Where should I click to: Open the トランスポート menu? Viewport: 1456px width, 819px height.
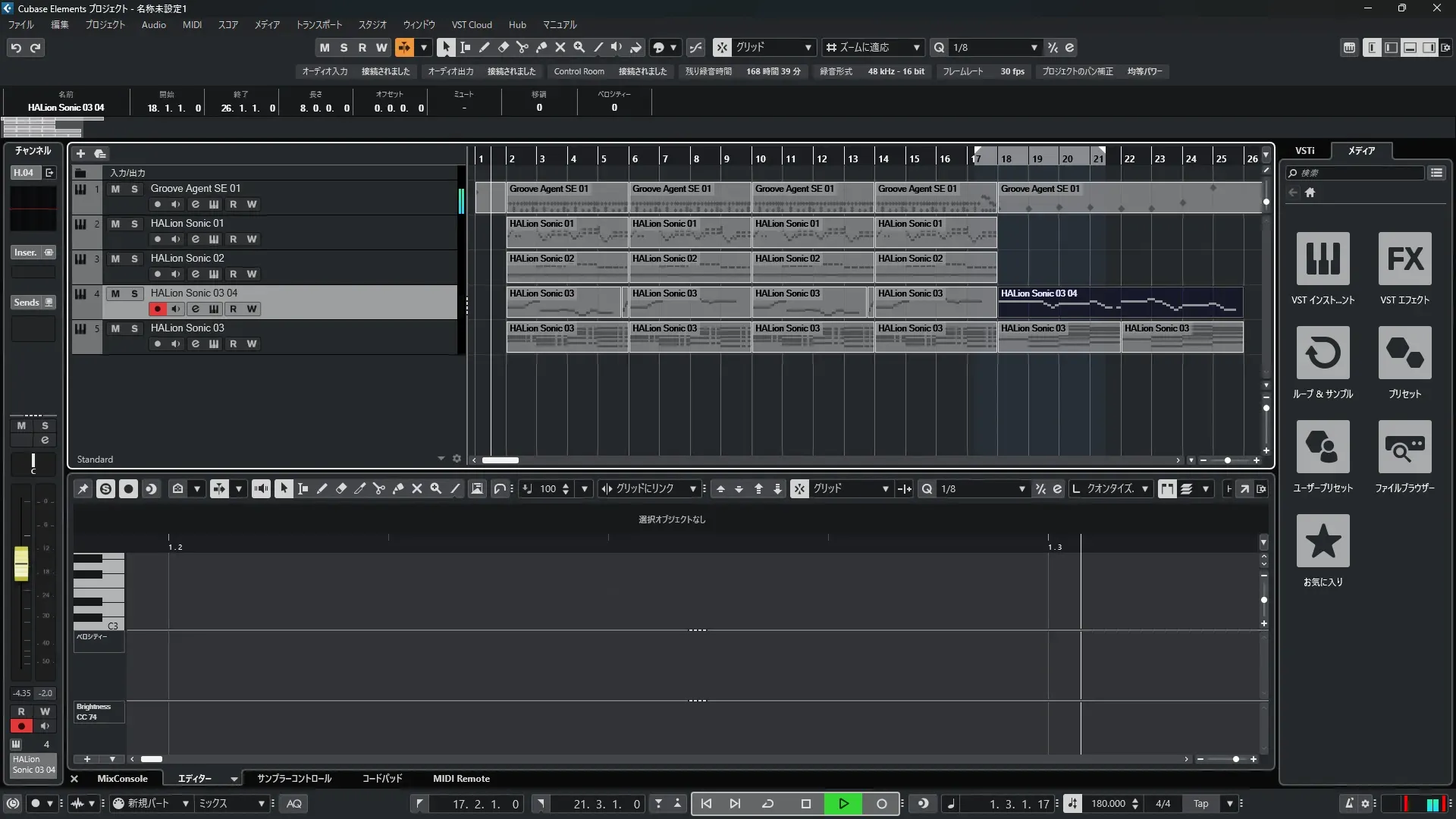click(318, 25)
